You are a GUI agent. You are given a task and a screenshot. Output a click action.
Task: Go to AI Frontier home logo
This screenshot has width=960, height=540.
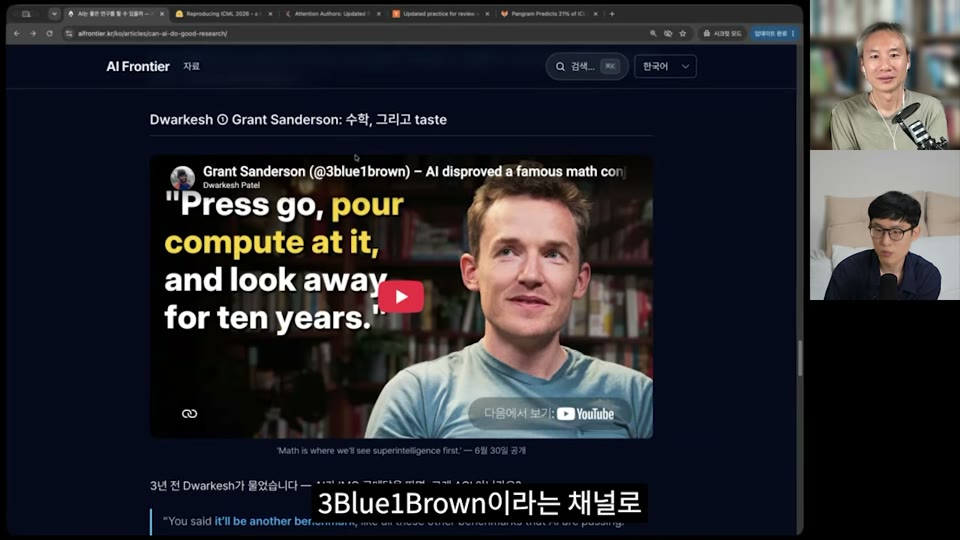click(138, 66)
